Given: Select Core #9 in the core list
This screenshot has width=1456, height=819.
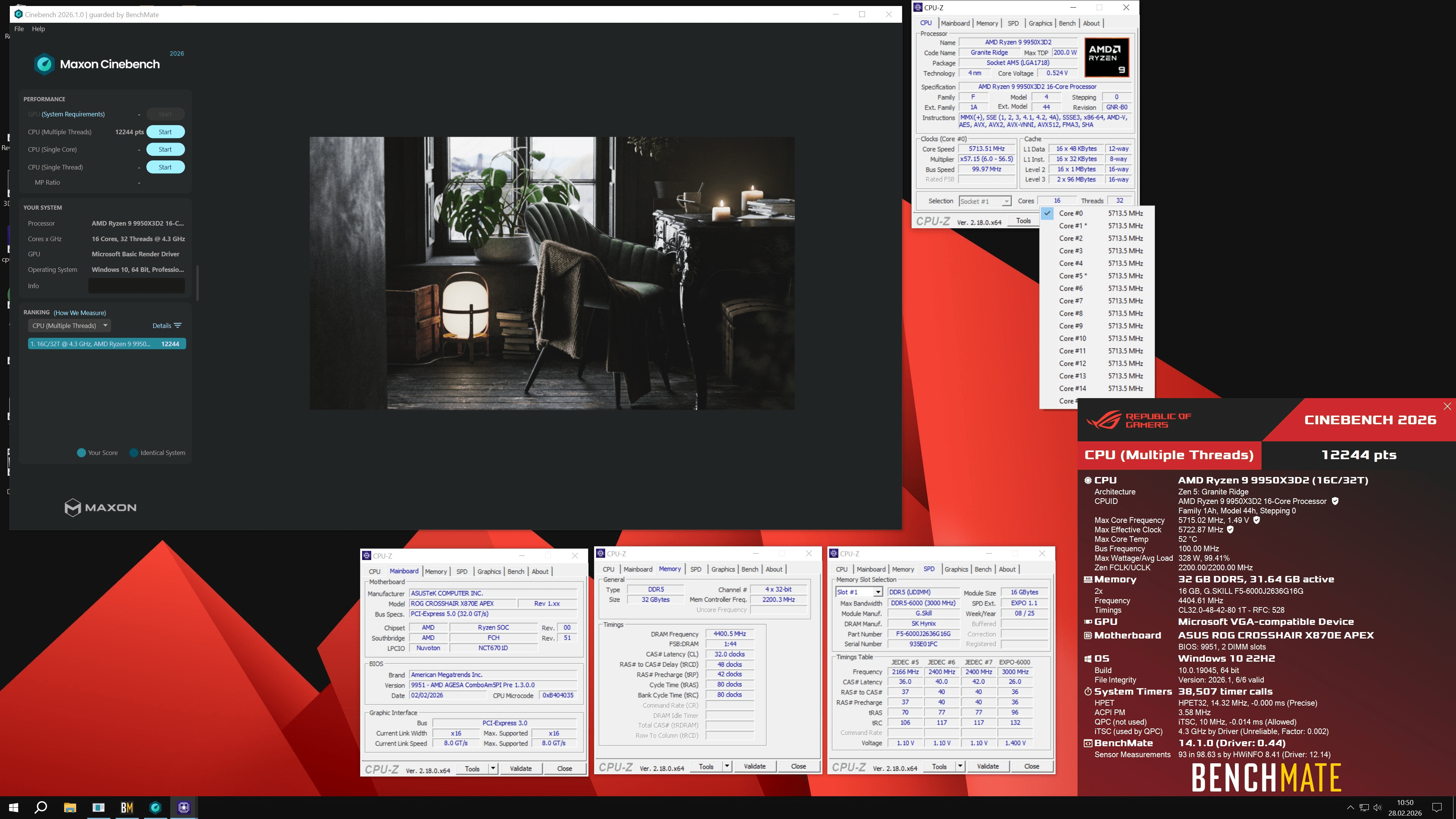Looking at the screenshot, I should coord(1097,326).
